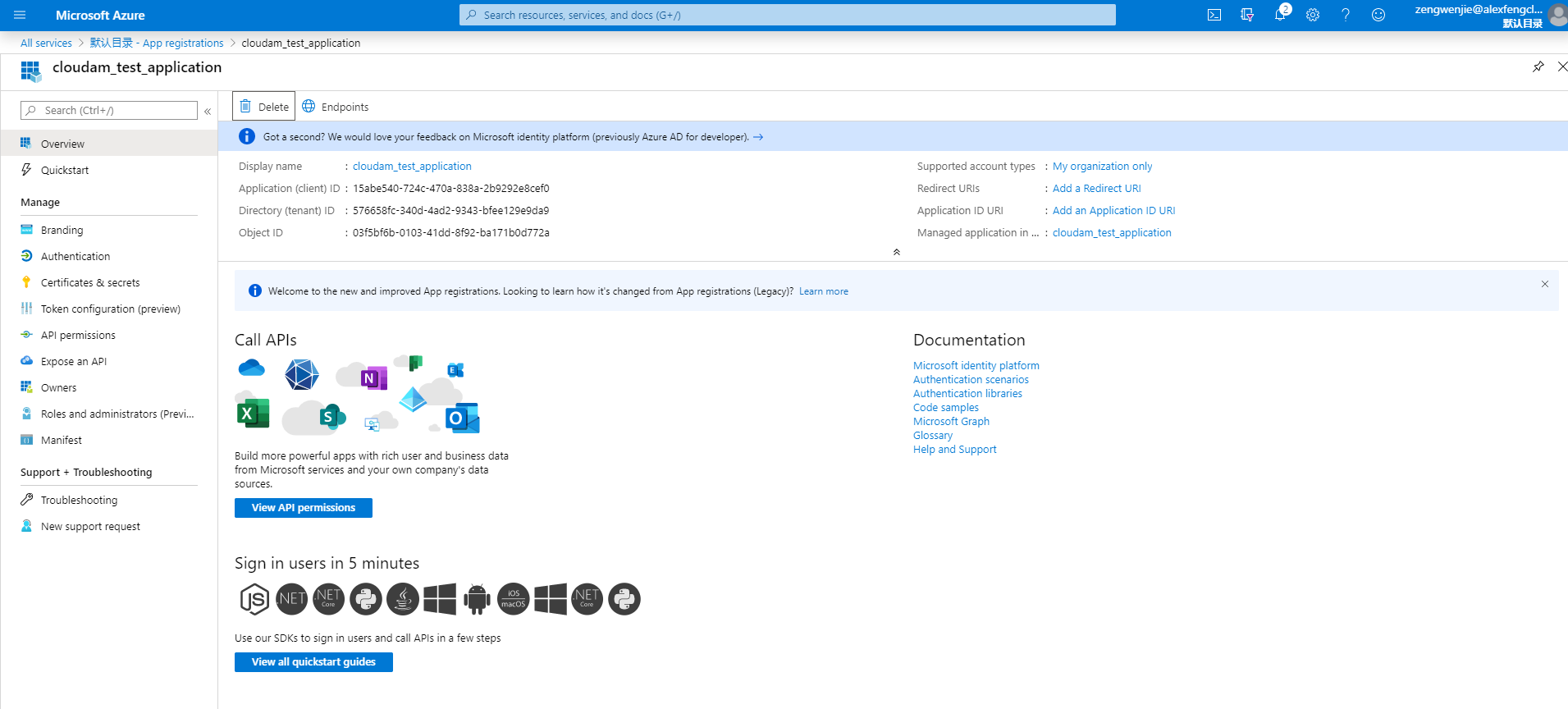Open Microsoft identity platform documentation

[976, 366]
